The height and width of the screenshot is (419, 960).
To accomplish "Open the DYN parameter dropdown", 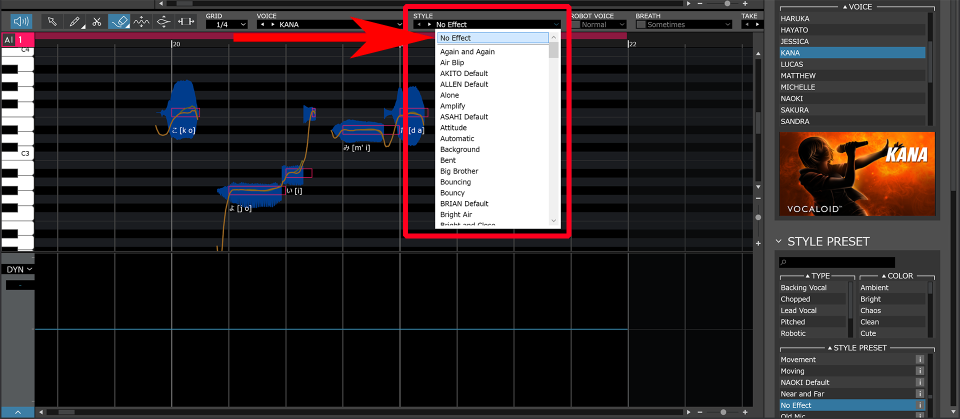I will pyautogui.click(x=20, y=269).
